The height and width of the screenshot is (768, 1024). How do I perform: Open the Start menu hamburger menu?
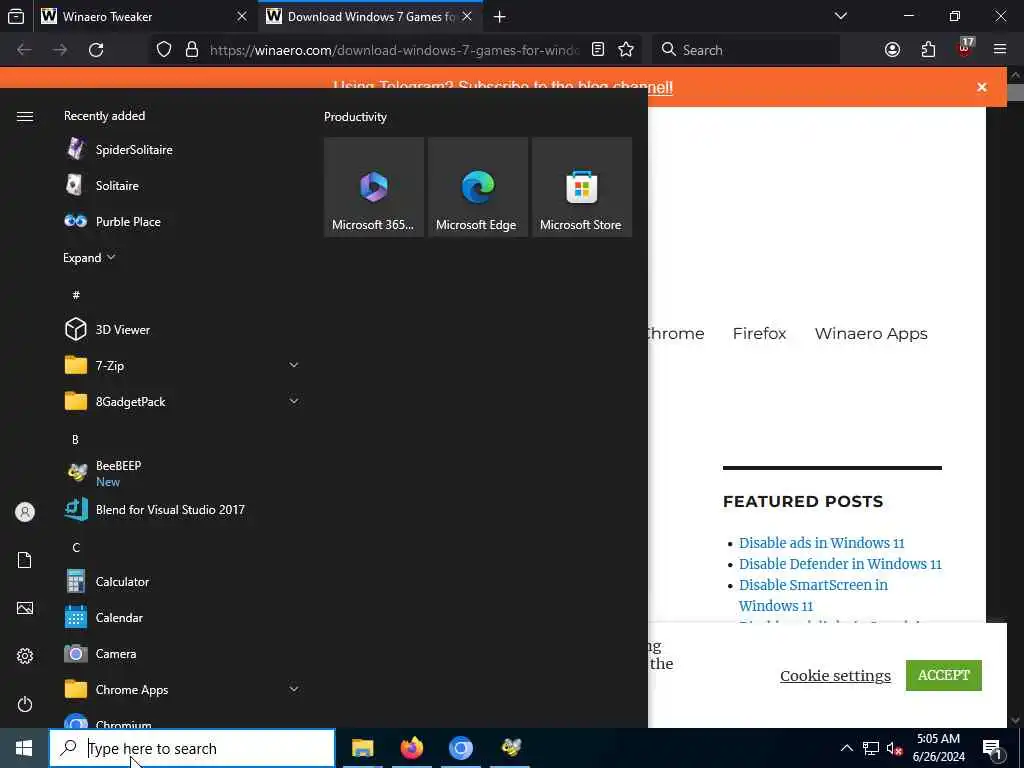25,116
